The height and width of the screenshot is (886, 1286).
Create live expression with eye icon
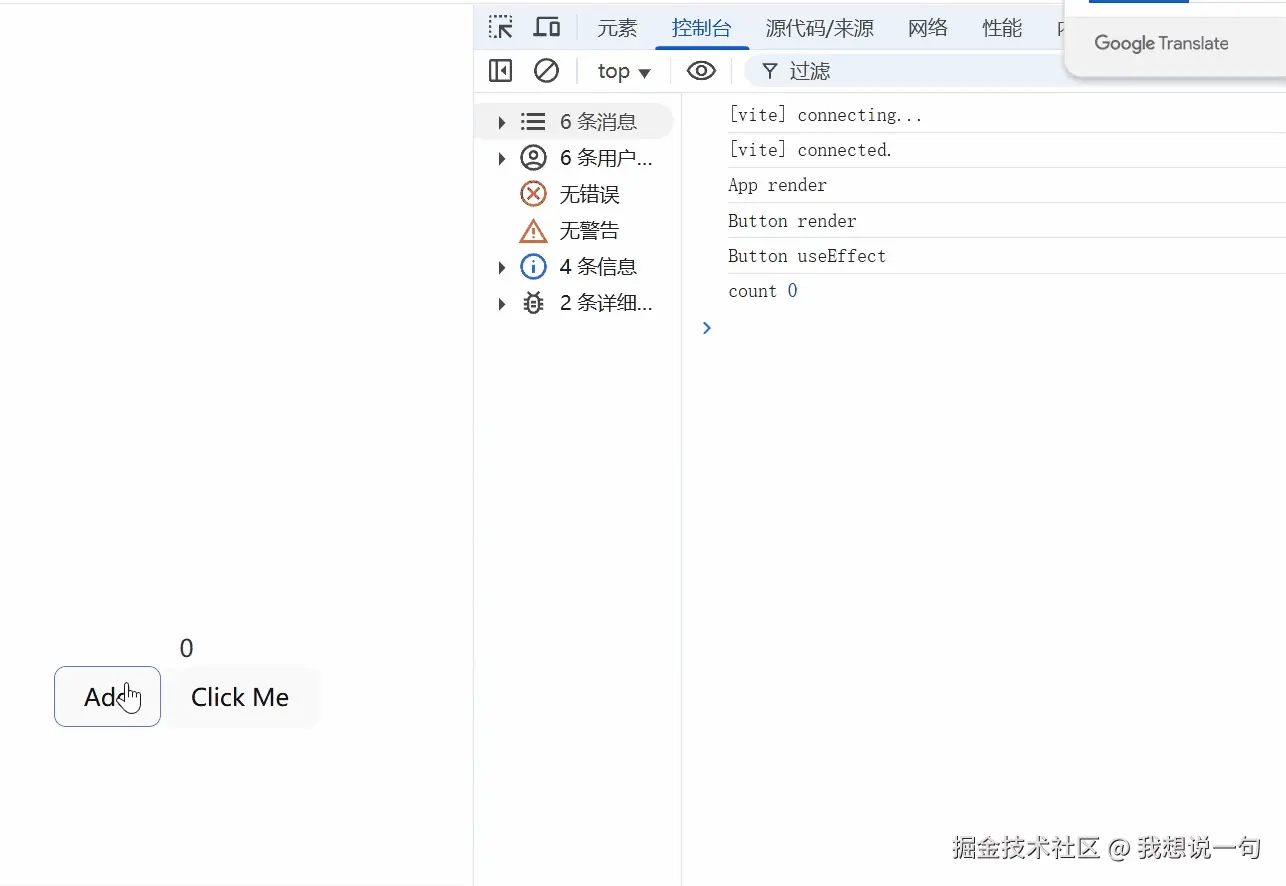(x=701, y=71)
